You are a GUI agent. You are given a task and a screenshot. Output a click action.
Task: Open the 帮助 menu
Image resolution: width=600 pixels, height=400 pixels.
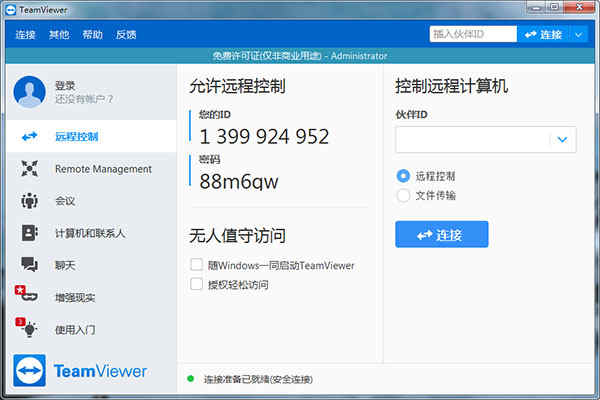click(92, 35)
